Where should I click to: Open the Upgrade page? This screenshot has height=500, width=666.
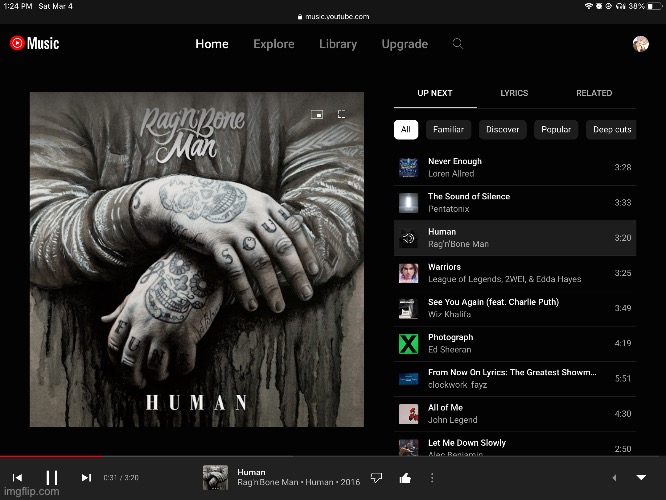404,44
